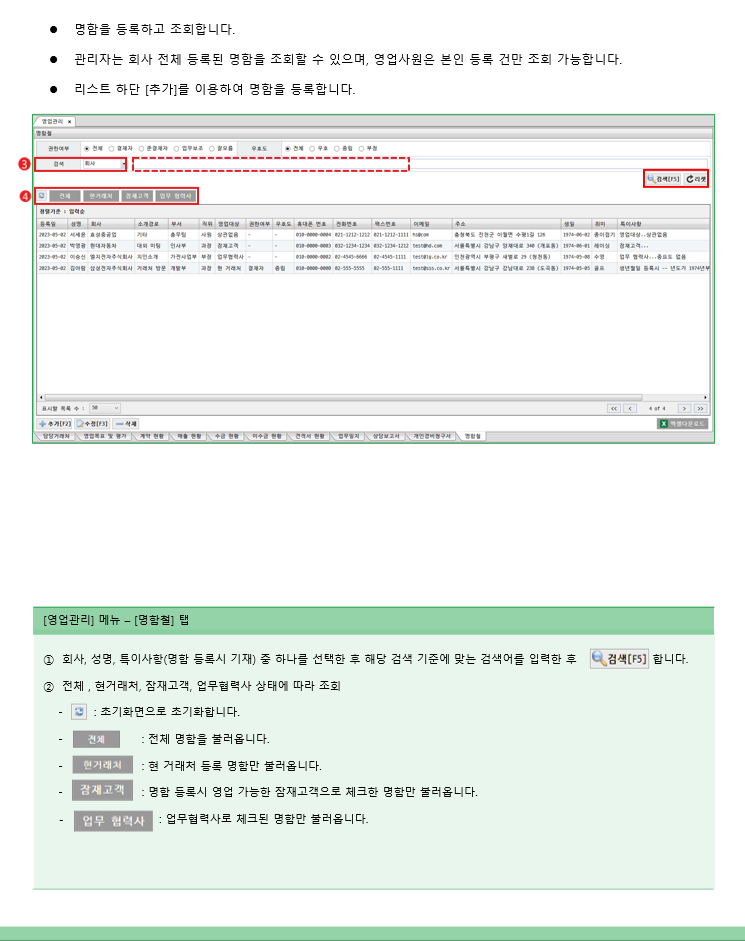Click the 현거래처 filter button above the list
Screen dimensions: 745x941
pyautogui.click(x=101, y=196)
